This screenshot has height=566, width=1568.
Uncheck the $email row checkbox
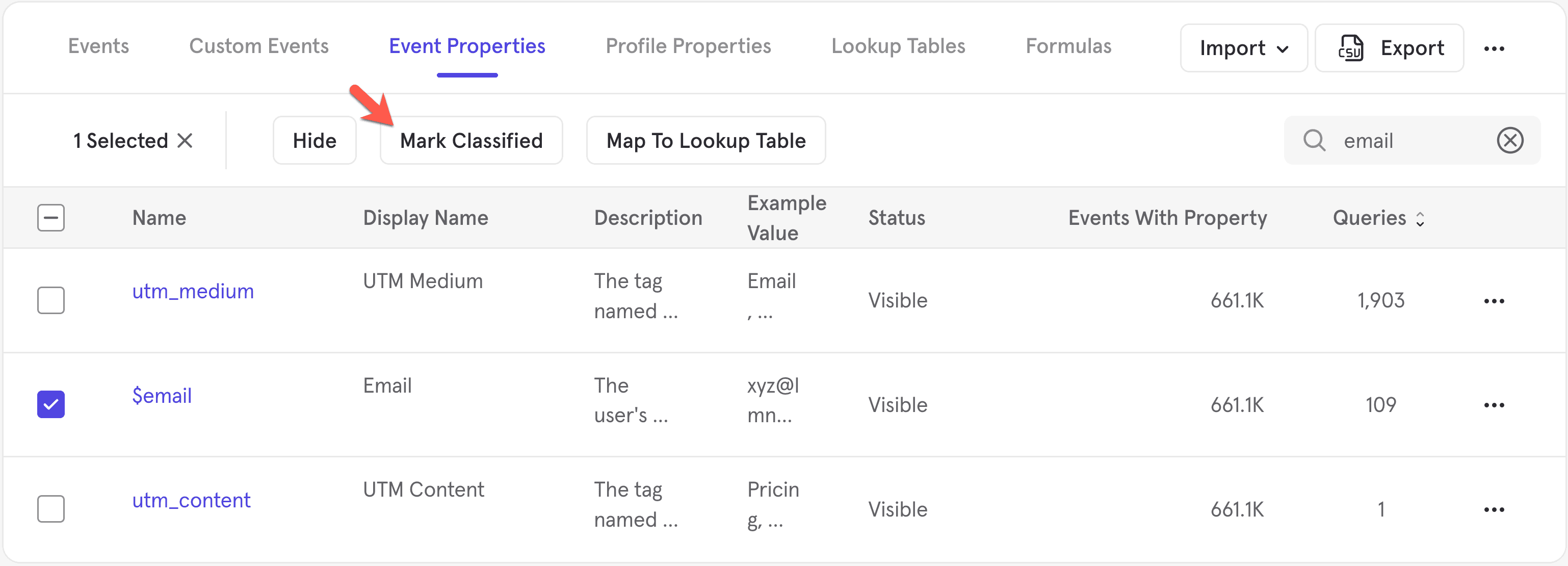point(51,404)
